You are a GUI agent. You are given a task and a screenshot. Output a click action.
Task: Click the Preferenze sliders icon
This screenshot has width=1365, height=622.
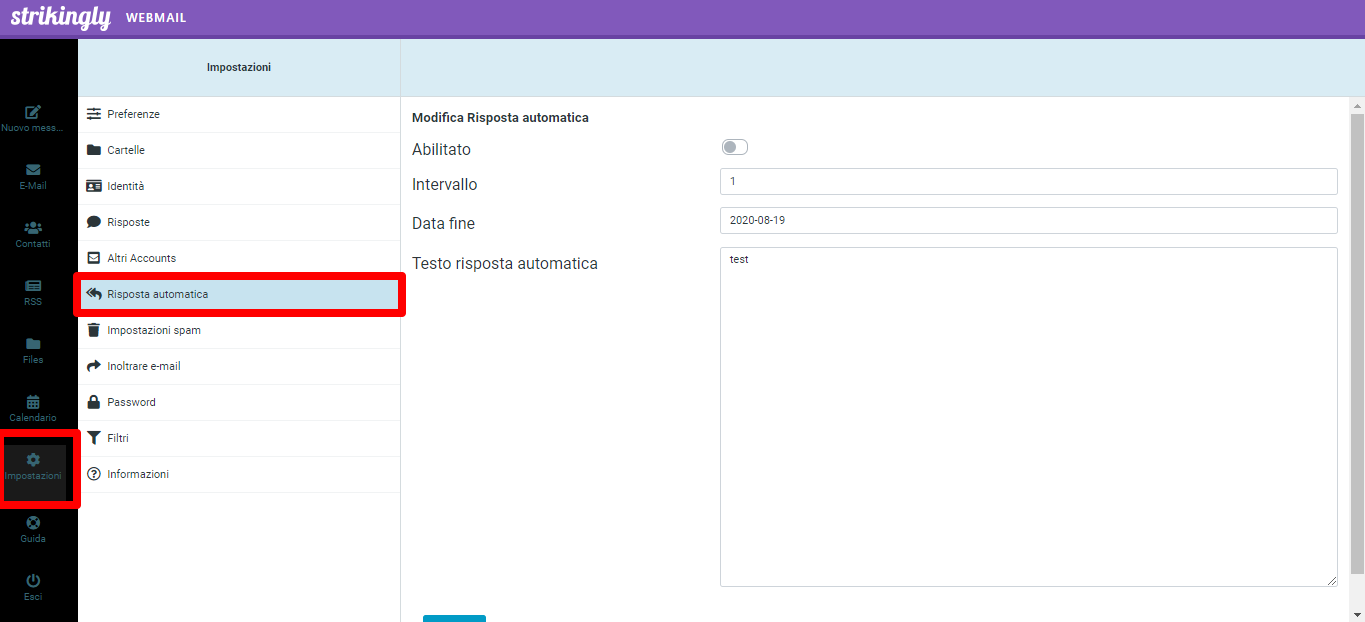click(x=94, y=114)
